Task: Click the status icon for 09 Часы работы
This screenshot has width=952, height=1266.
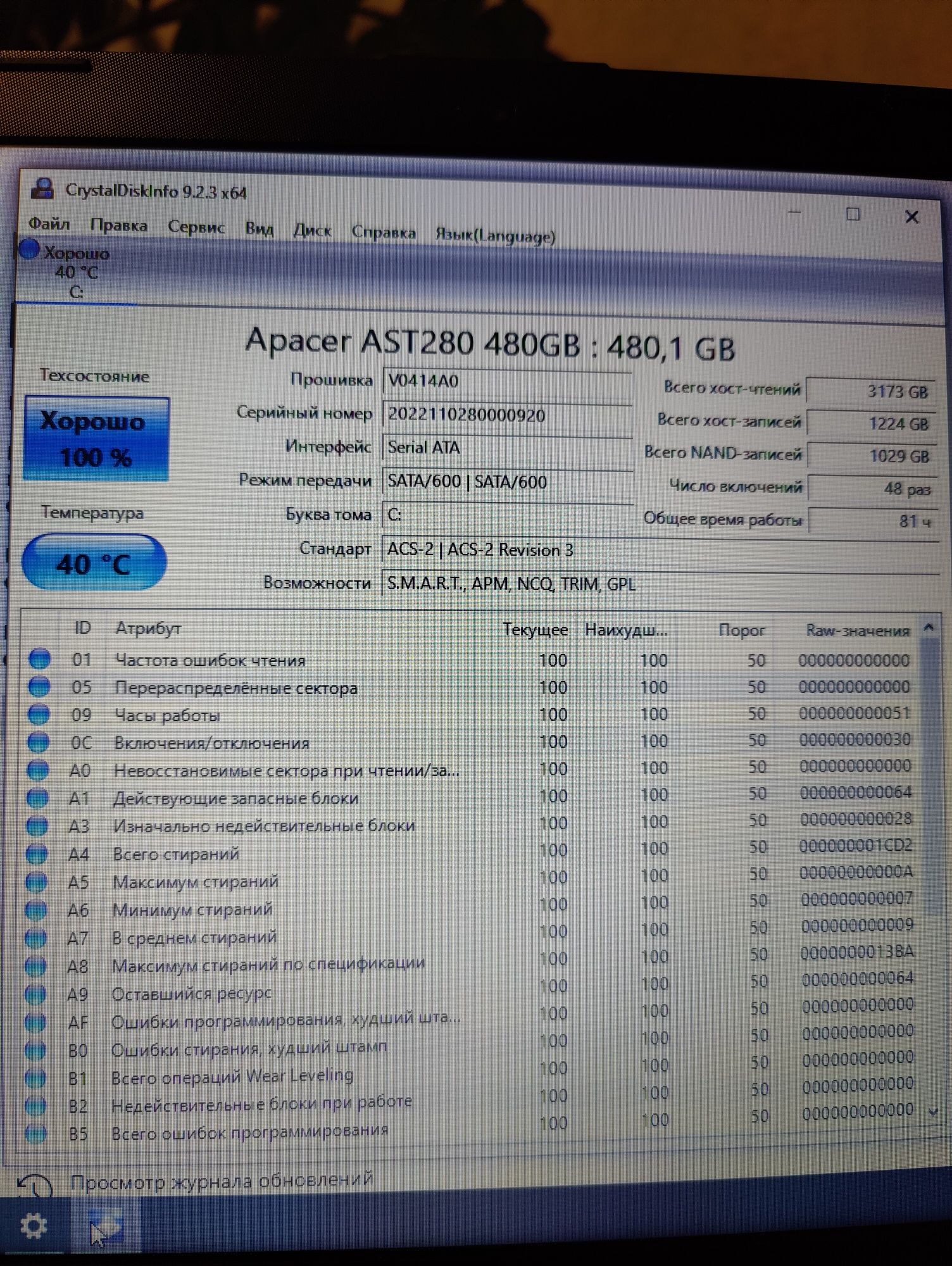Action: [x=39, y=713]
